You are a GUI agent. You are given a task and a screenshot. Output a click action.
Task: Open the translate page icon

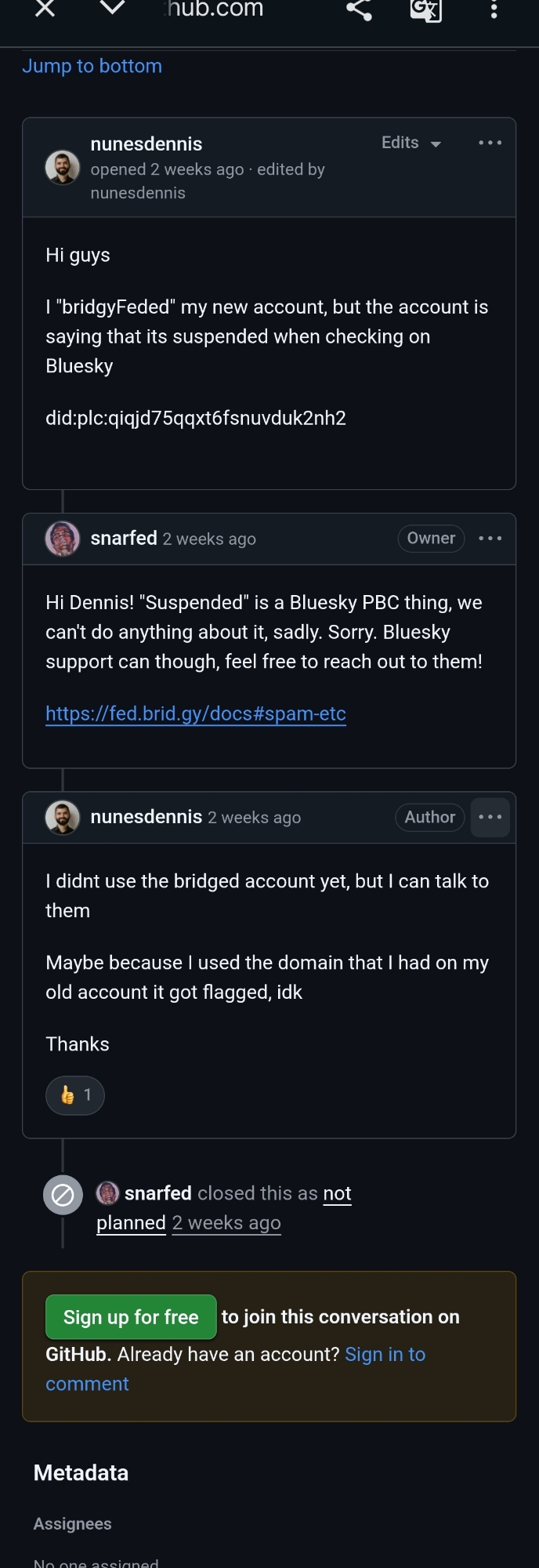pos(425,9)
